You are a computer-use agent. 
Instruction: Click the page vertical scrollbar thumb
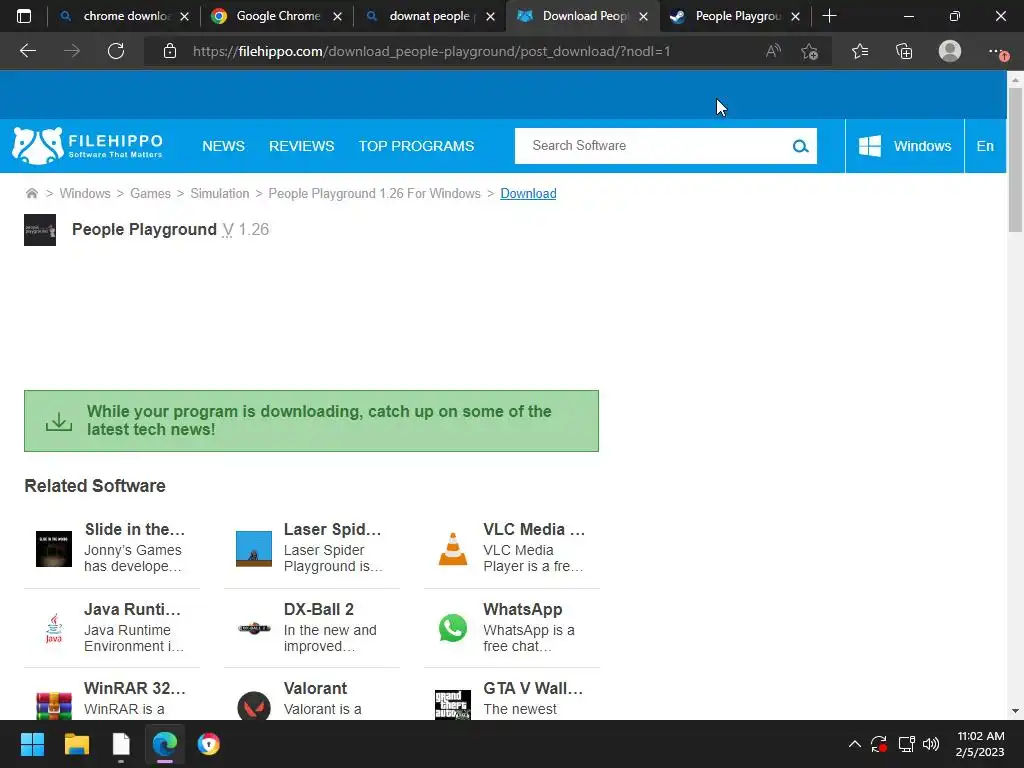[x=1015, y=160]
